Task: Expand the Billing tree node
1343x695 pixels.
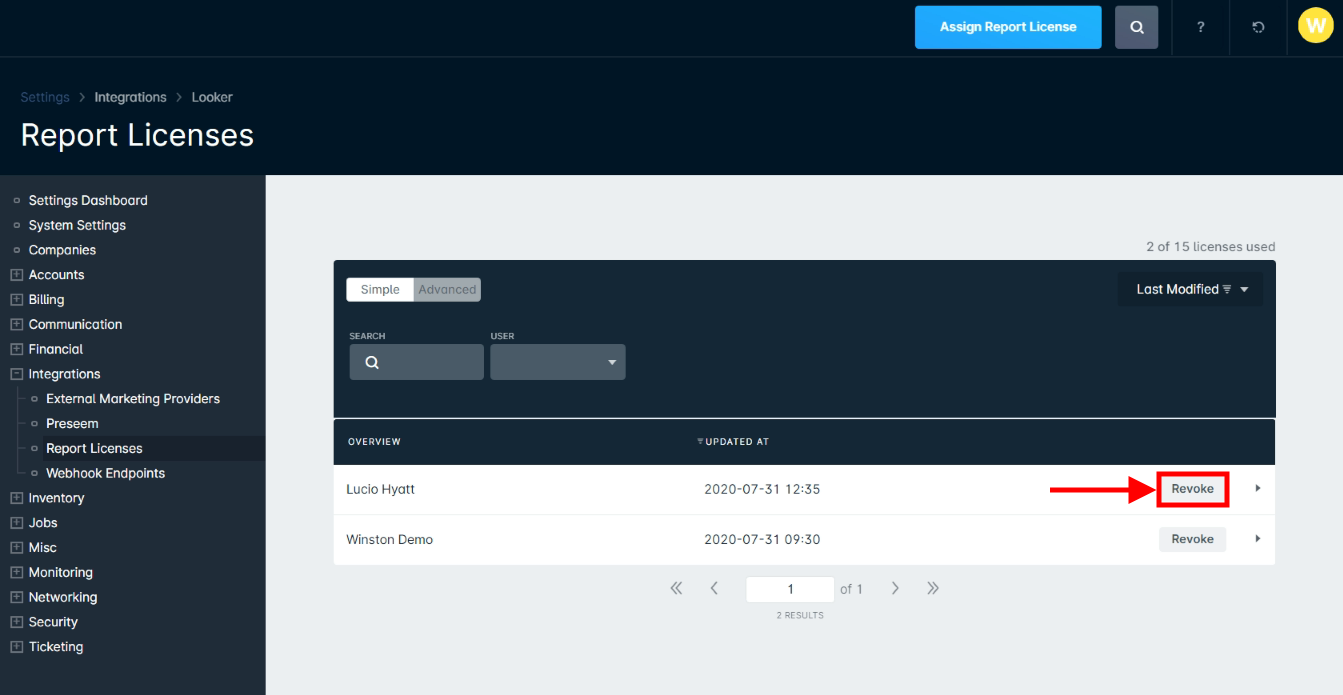Action: click(16, 300)
